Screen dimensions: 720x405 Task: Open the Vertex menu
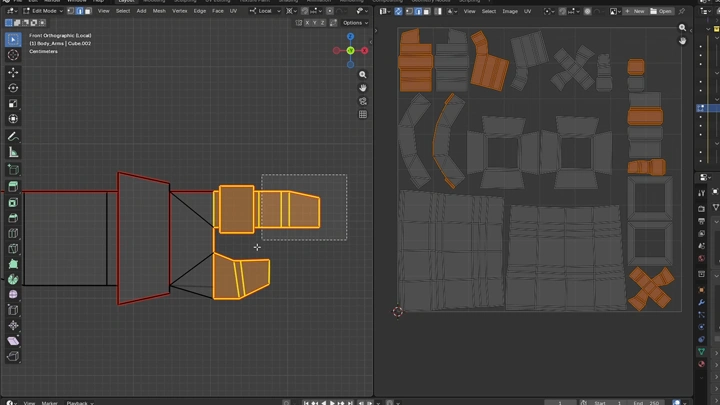(180, 11)
